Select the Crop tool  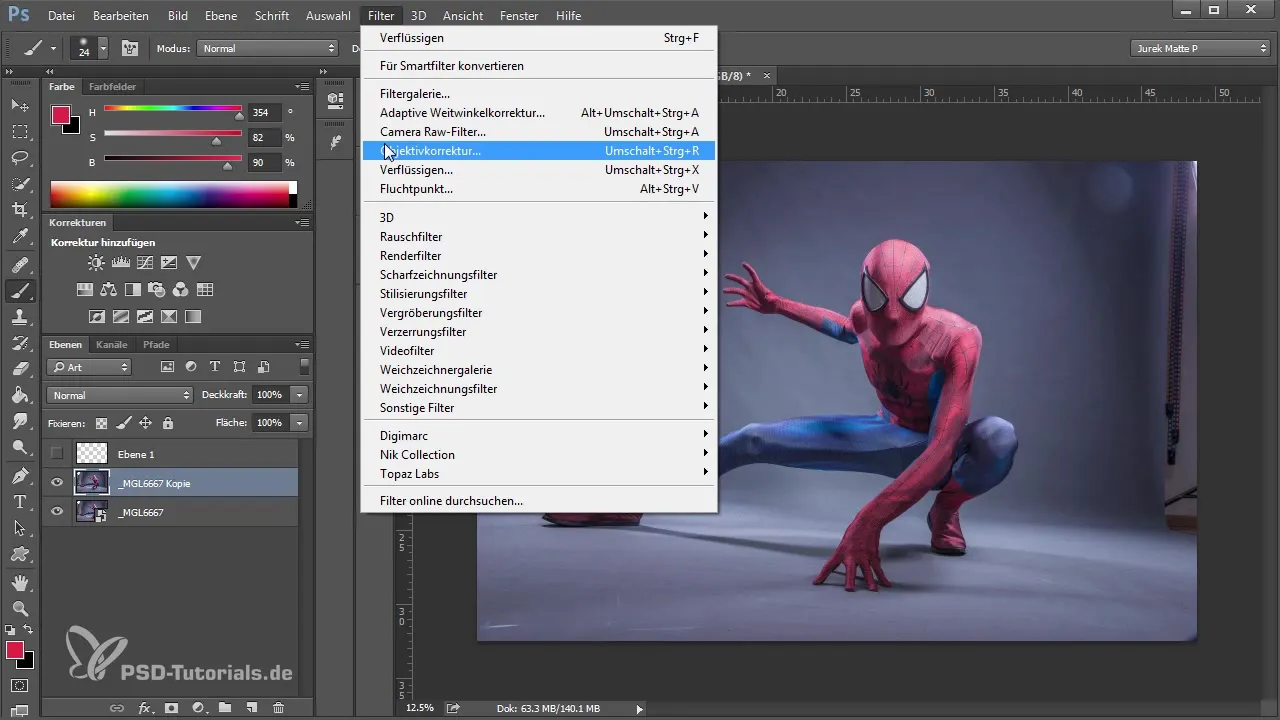tap(20, 210)
